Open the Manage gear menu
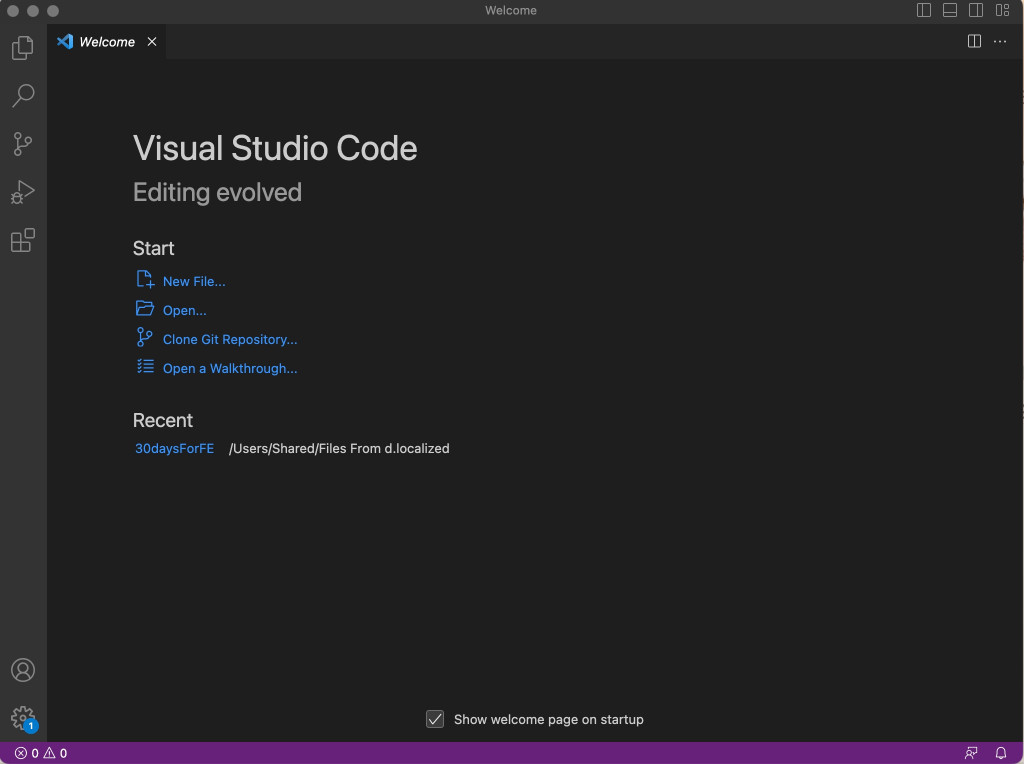The image size is (1024, 764). pos(23,718)
